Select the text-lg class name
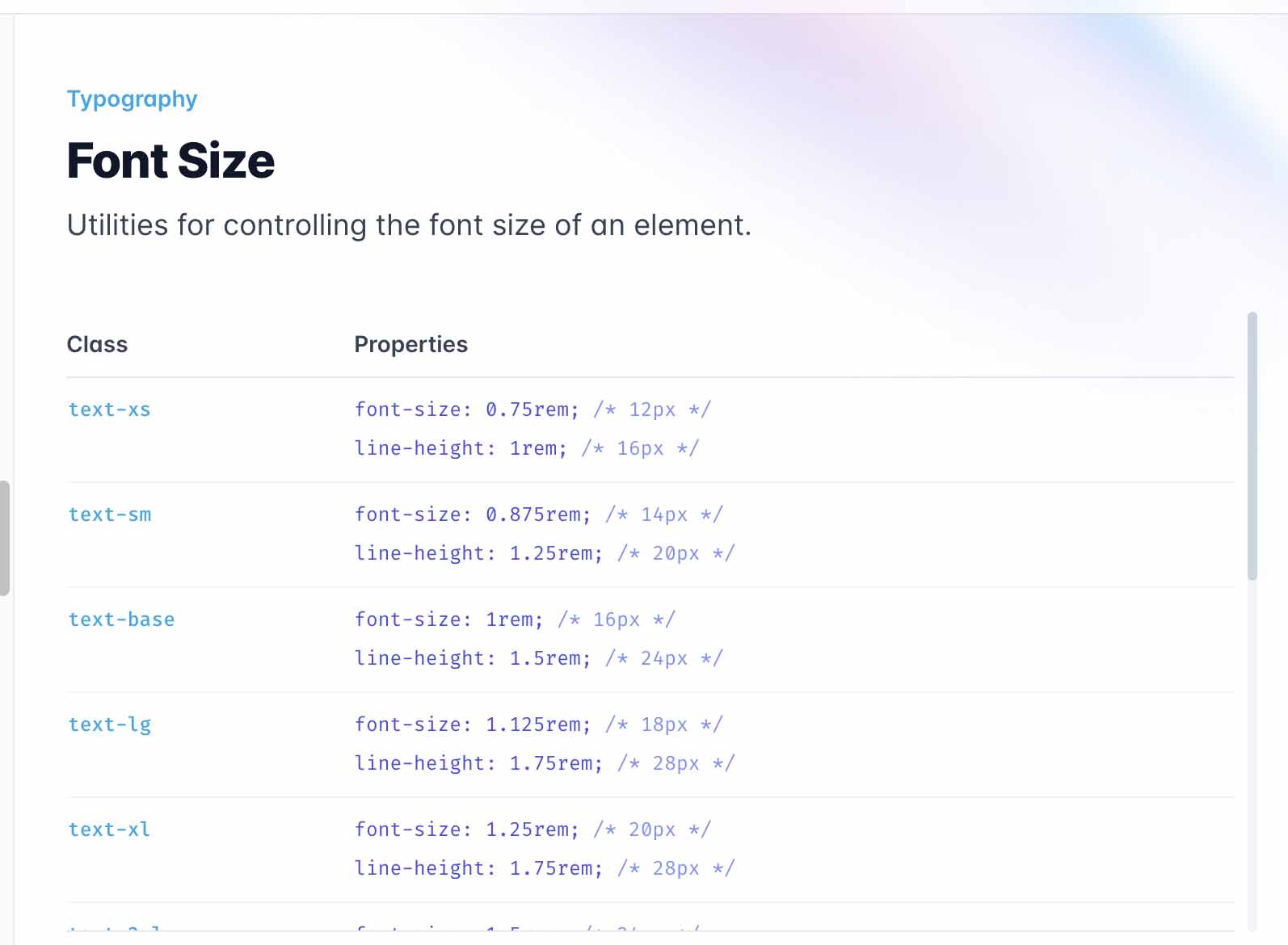The height and width of the screenshot is (945, 1288). point(109,724)
